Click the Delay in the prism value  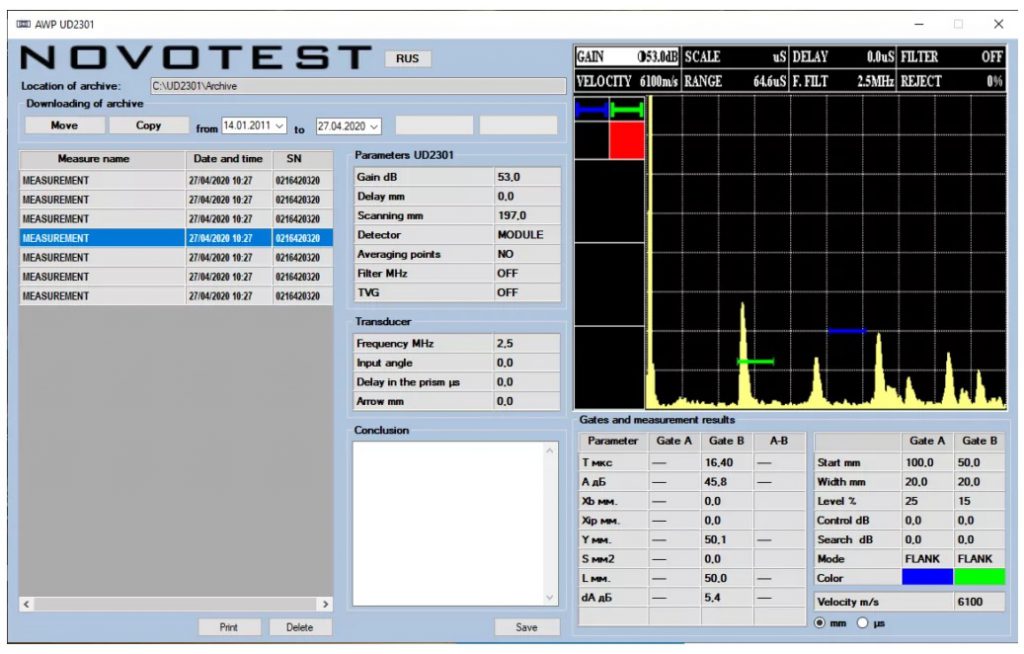coord(526,382)
